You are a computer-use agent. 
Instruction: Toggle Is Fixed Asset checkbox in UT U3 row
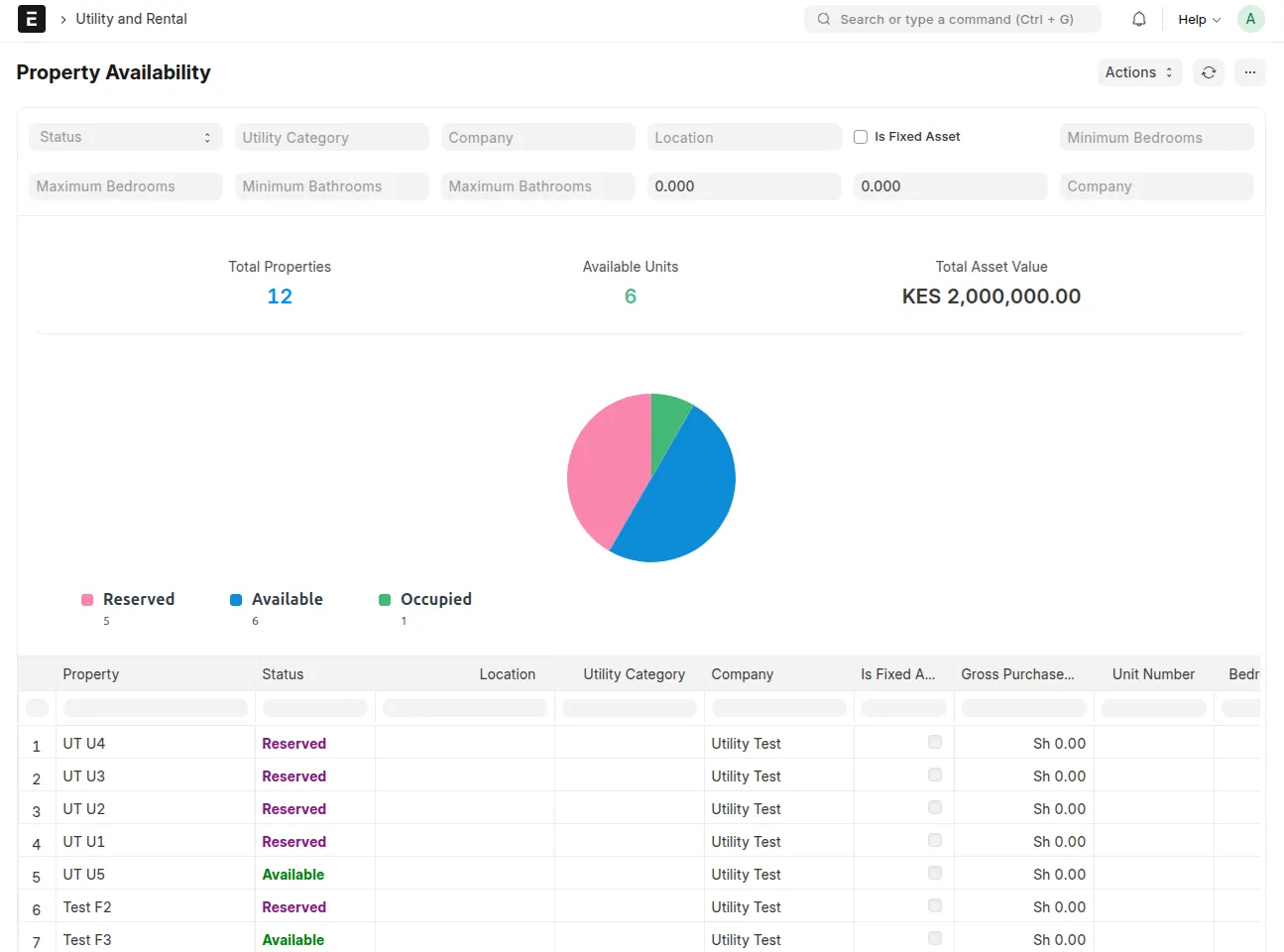coord(935,774)
